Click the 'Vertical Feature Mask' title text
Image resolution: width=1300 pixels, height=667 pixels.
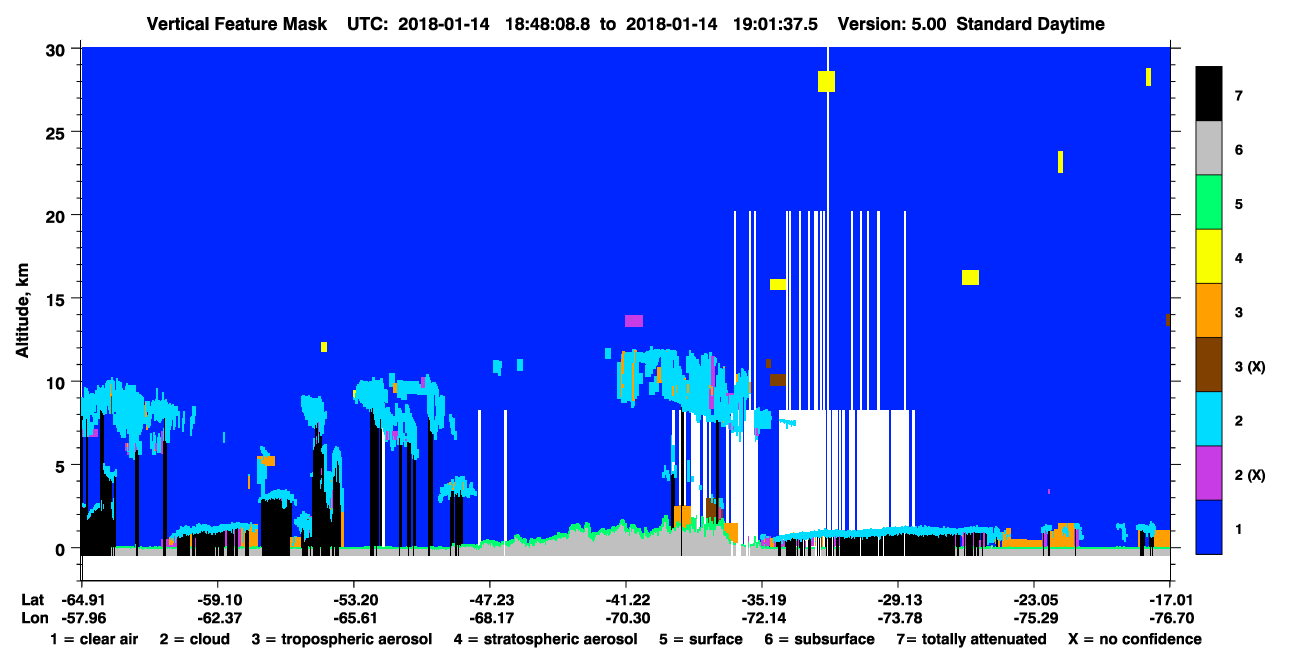pyautogui.click(x=237, y=24)
